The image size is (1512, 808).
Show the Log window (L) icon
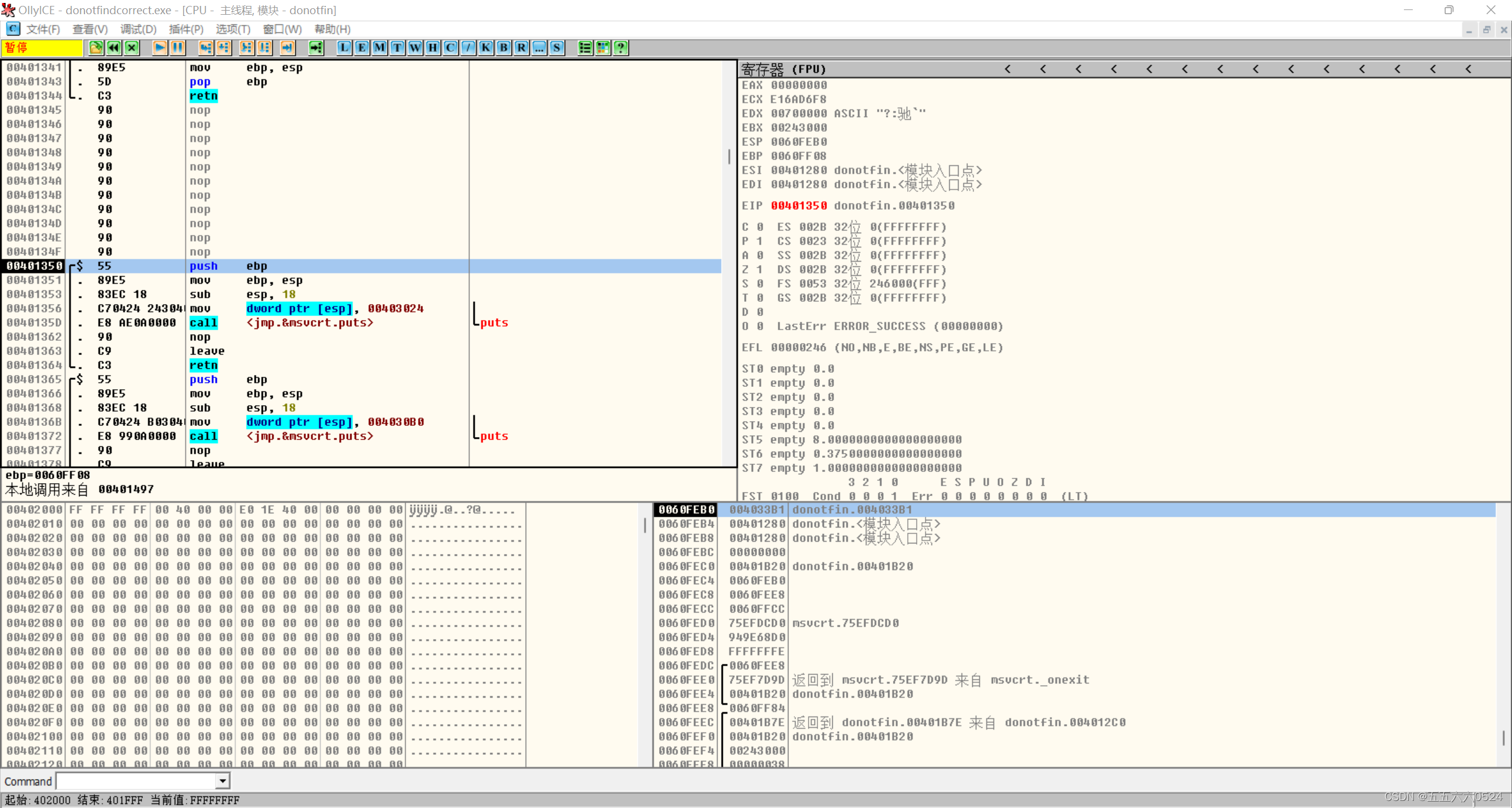point(344,48)
